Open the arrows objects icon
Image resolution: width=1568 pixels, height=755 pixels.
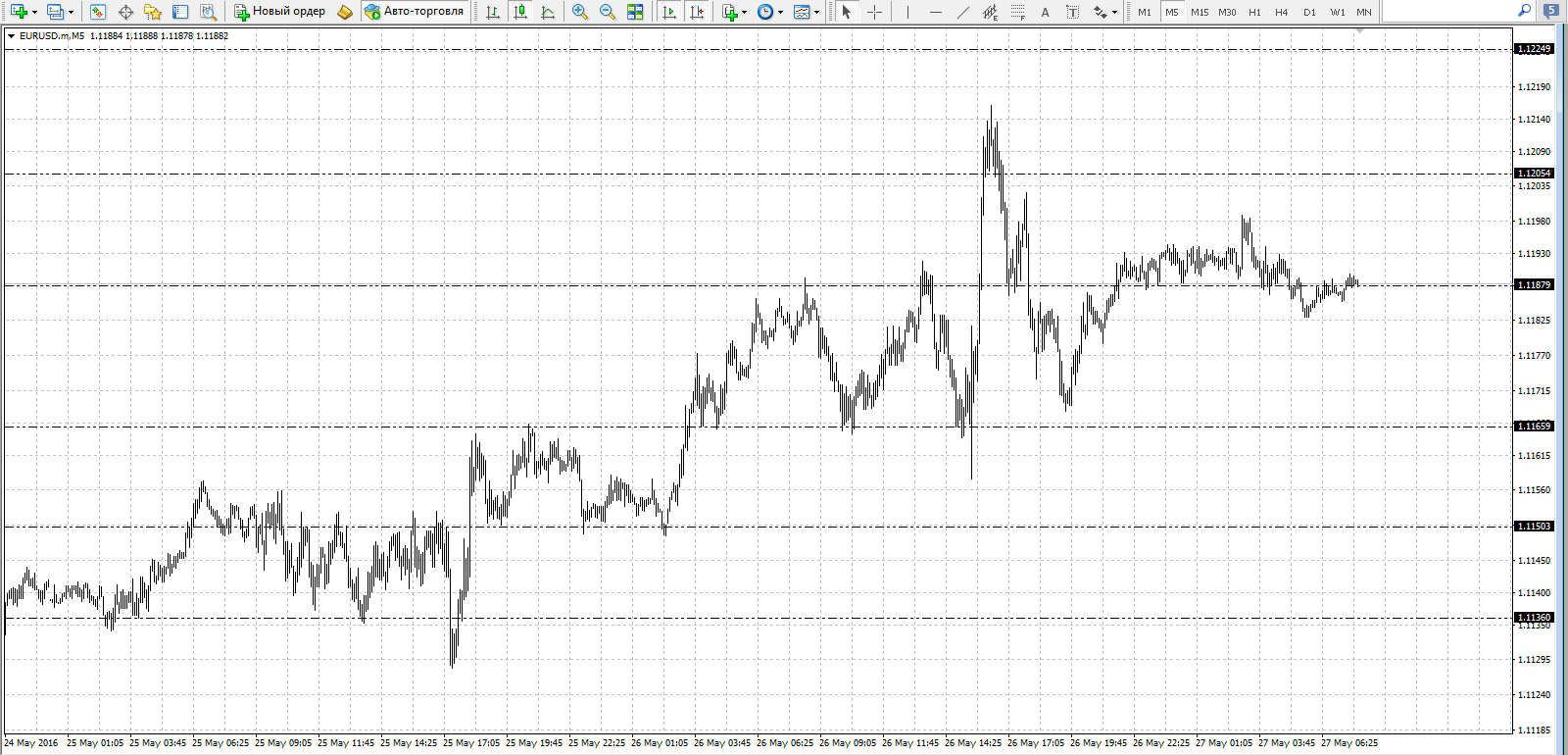(1101, 12)
